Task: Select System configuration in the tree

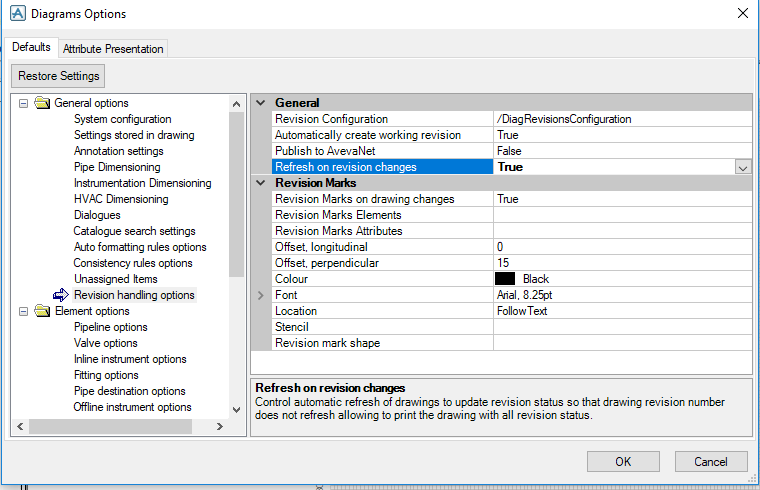Action: (x=122, y=119)
